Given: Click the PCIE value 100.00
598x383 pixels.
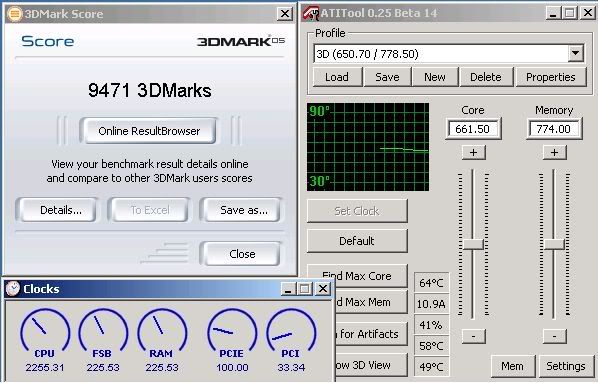Looking at the screenshot, I should tap(232, 367).
